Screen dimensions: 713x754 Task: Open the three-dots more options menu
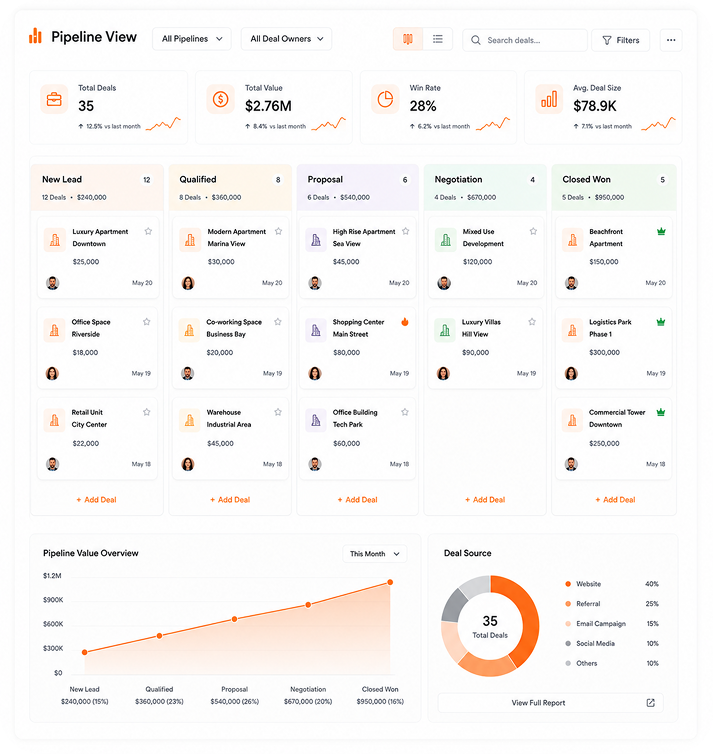671,40
